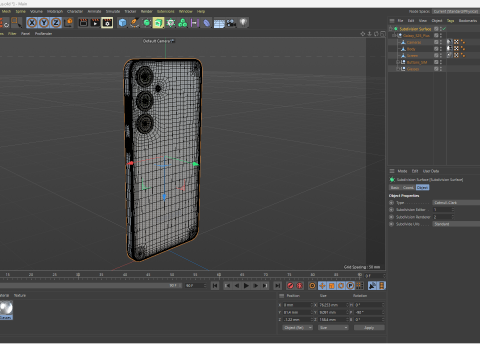Click the red Record Active Objects button

[290, 286]
